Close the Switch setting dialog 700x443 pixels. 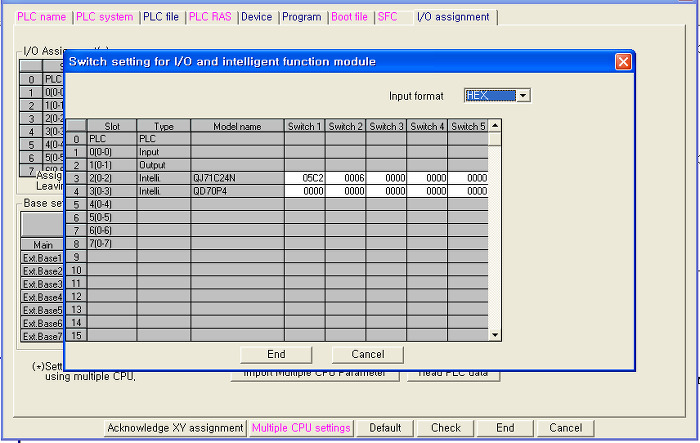623,62
